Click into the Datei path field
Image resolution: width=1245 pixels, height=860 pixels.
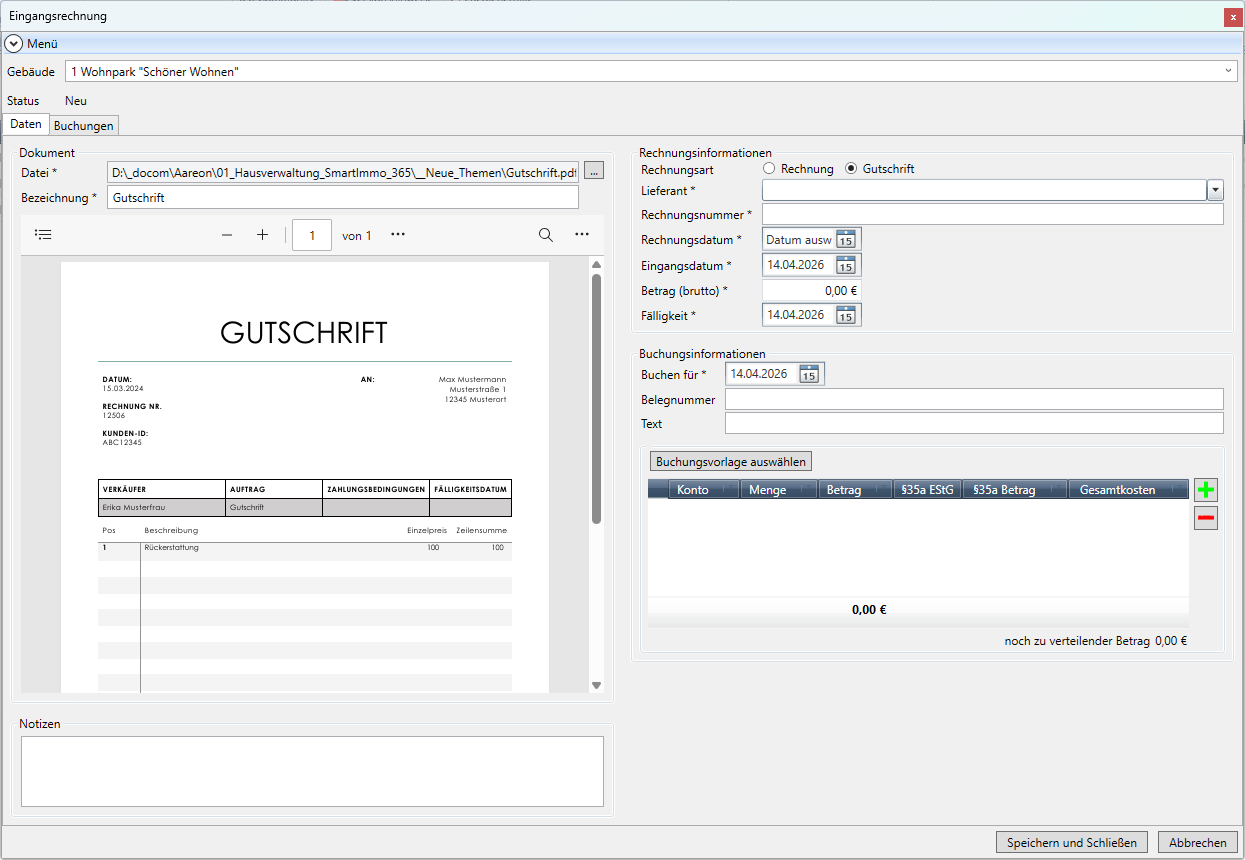coord(342,172)
